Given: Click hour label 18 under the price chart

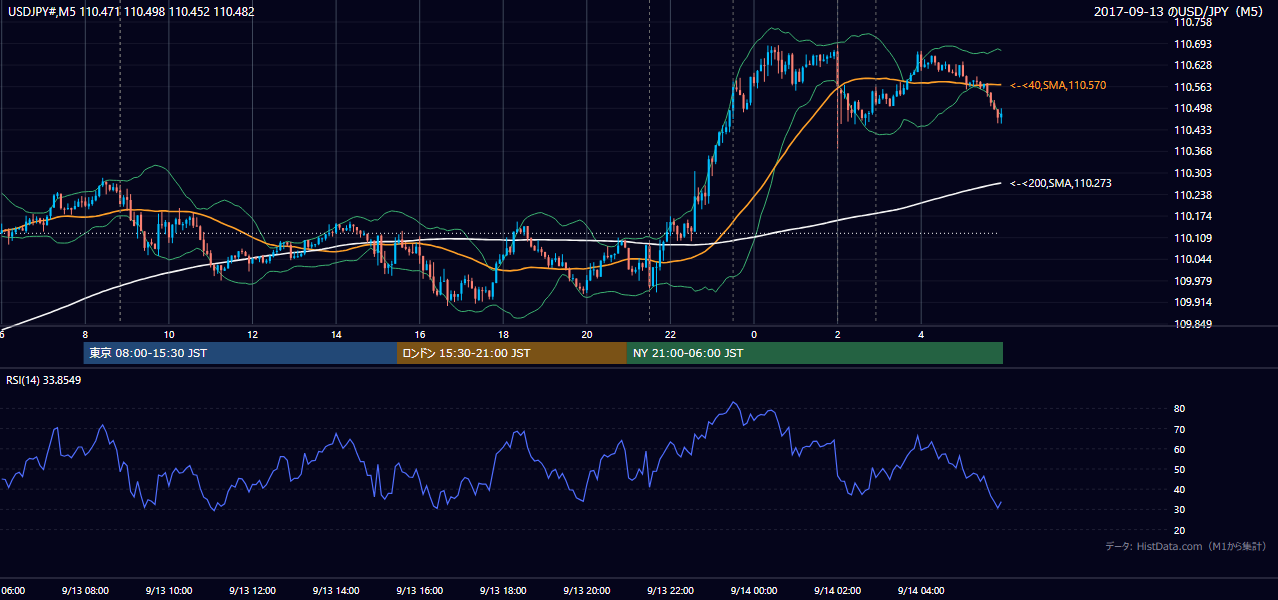Looking at the screenshot, I should 503,335.
